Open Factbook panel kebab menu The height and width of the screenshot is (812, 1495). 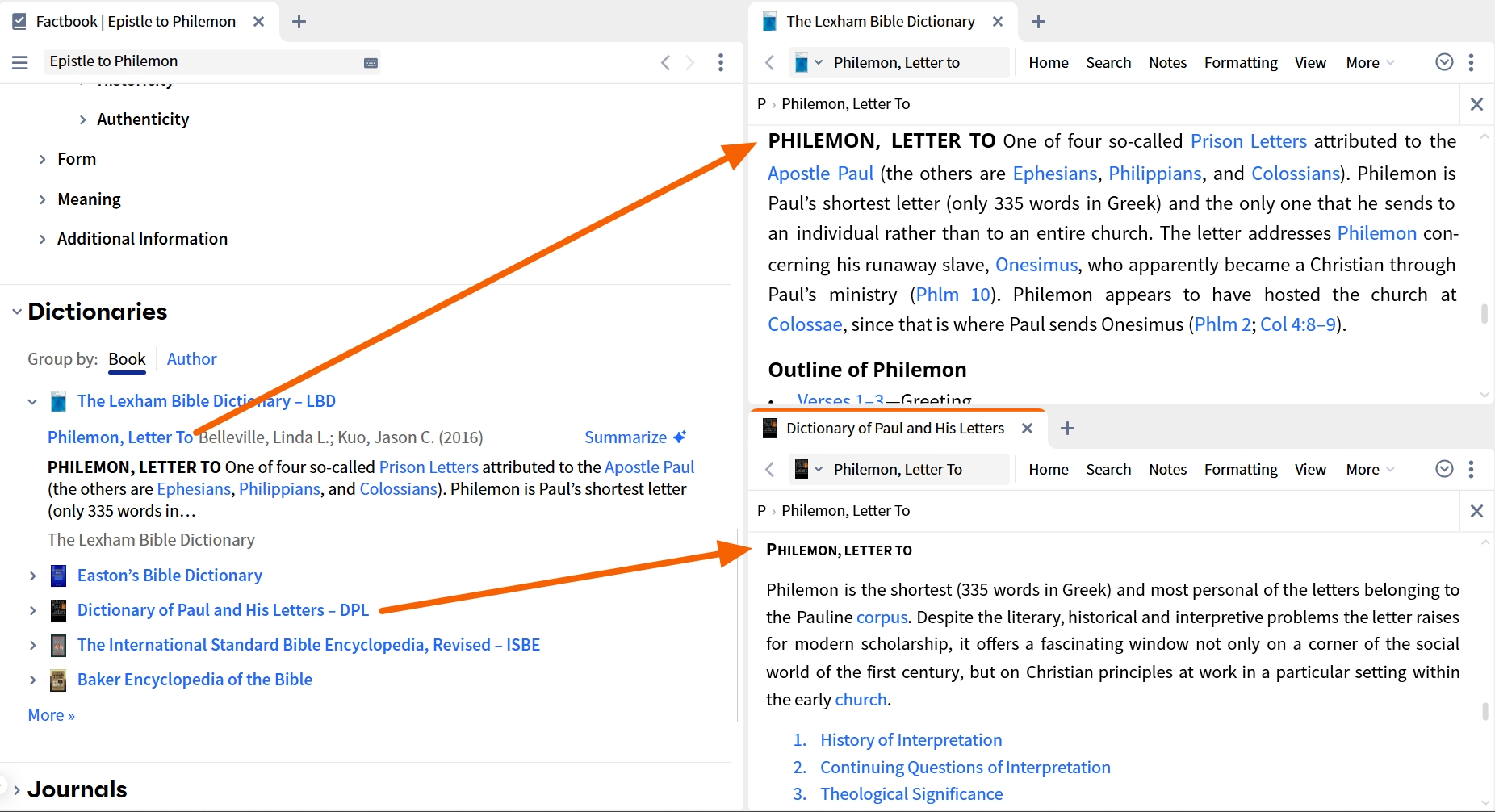coord(721,62)
